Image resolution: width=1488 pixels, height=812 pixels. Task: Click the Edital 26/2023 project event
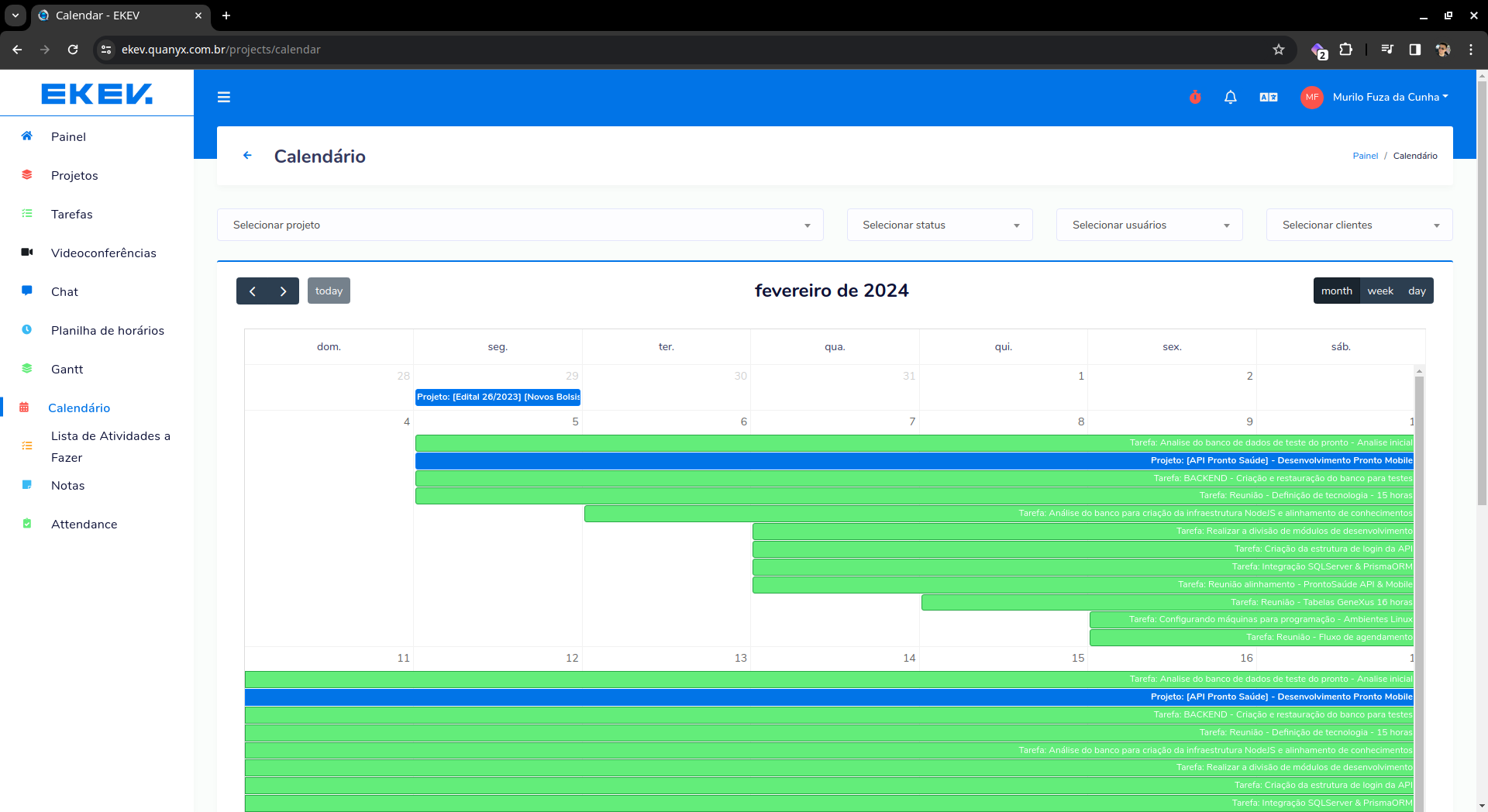(x=498, y=397)
